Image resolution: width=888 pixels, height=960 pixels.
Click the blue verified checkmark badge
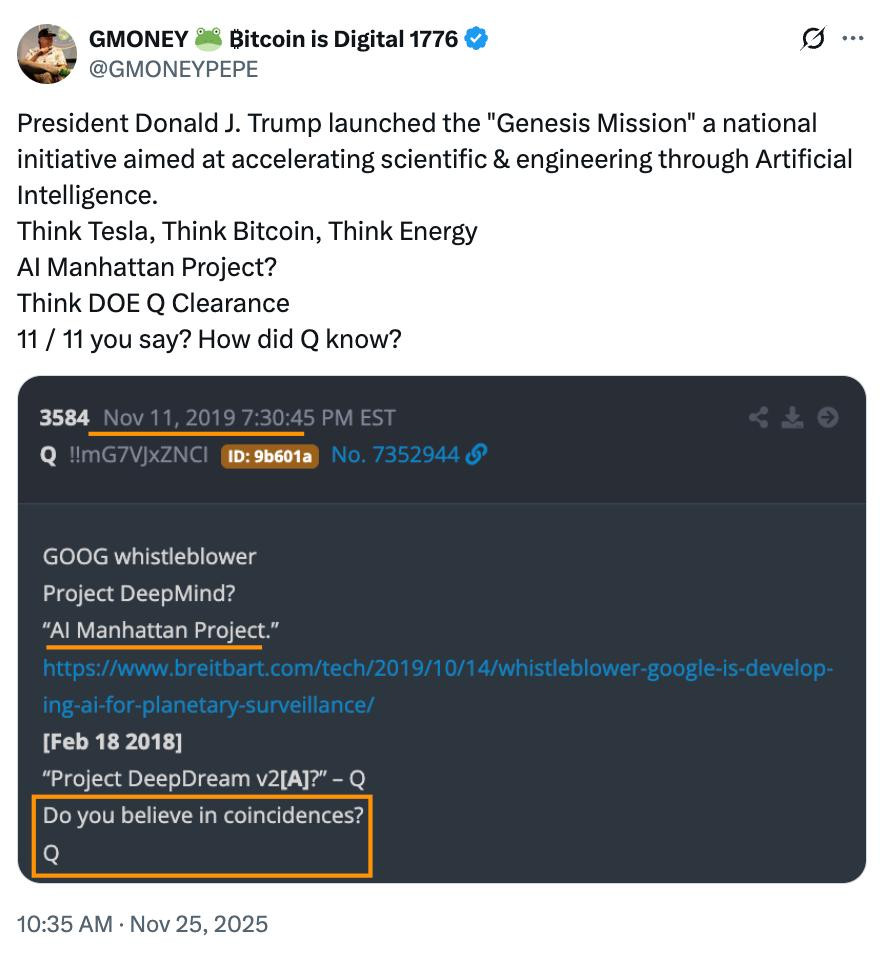pos(478,39)
